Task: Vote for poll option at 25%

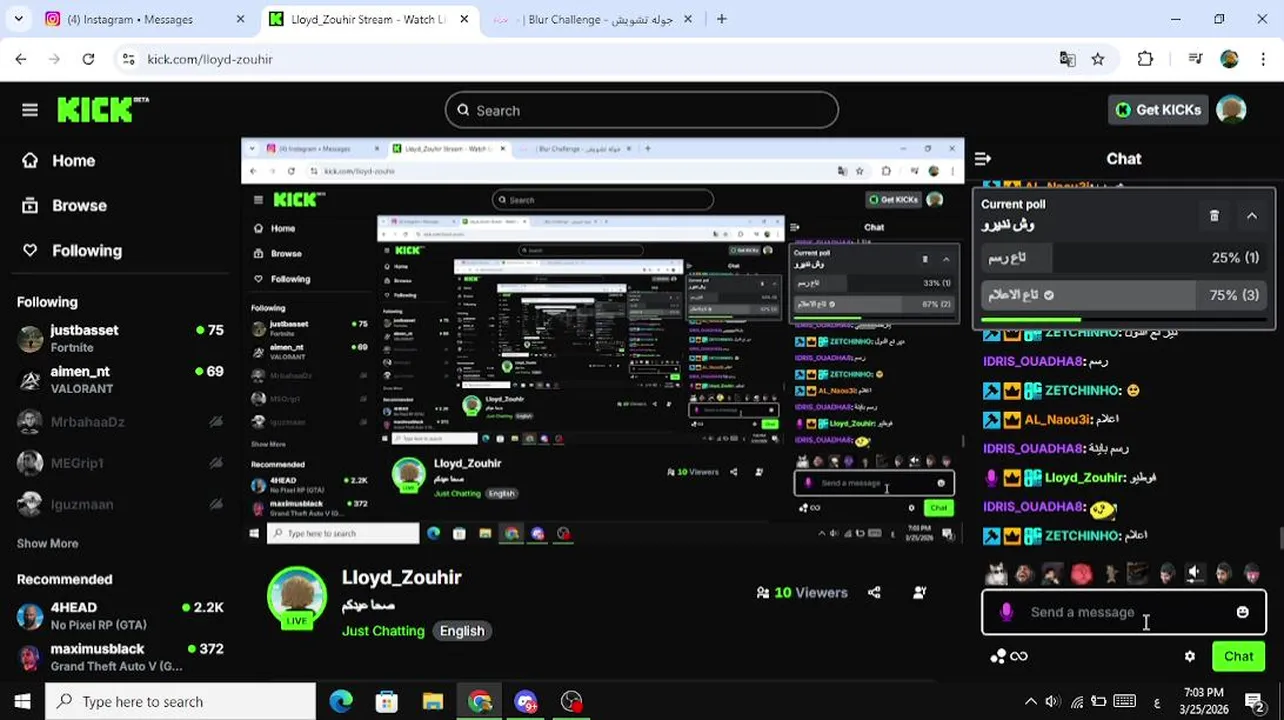Action: pyautogui.click(x=1124, y=257)
